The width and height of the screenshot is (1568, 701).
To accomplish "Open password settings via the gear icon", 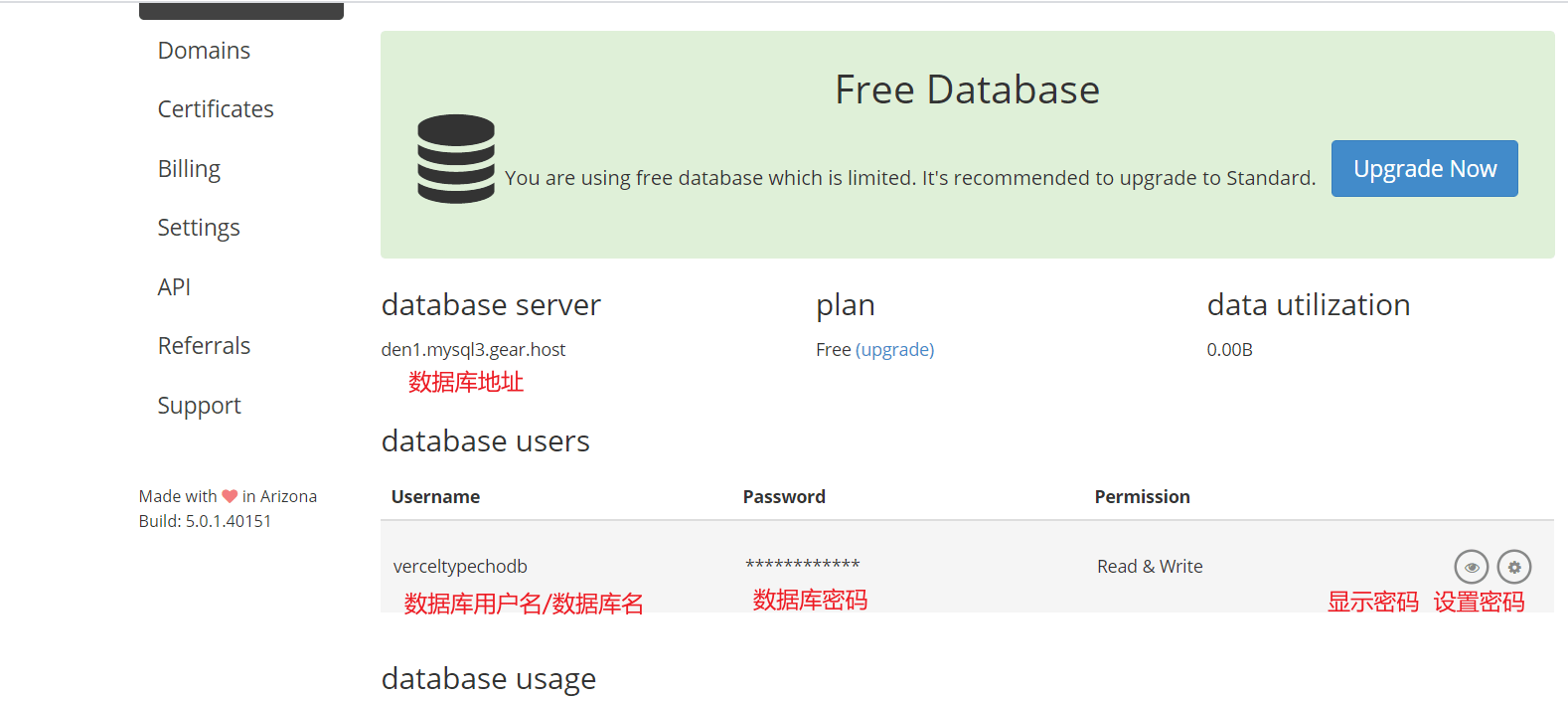I will pyautogui.click(x=1513, y=567).
